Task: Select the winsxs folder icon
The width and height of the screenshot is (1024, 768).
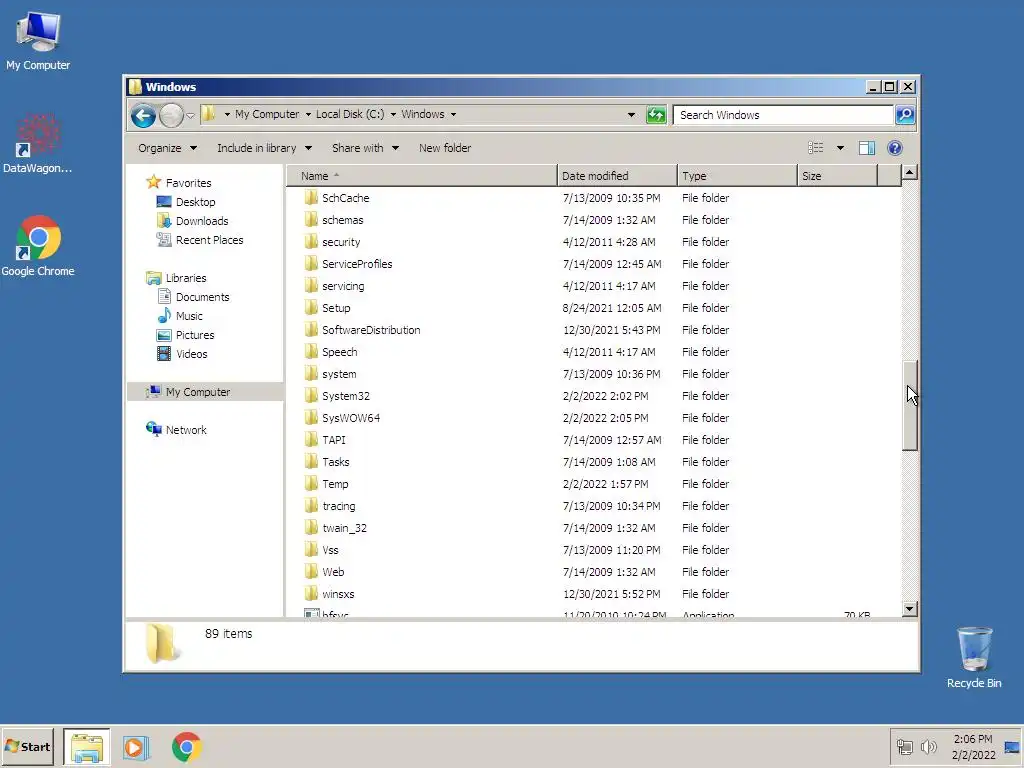Action: pyautogui.click(x=312, y=593)
